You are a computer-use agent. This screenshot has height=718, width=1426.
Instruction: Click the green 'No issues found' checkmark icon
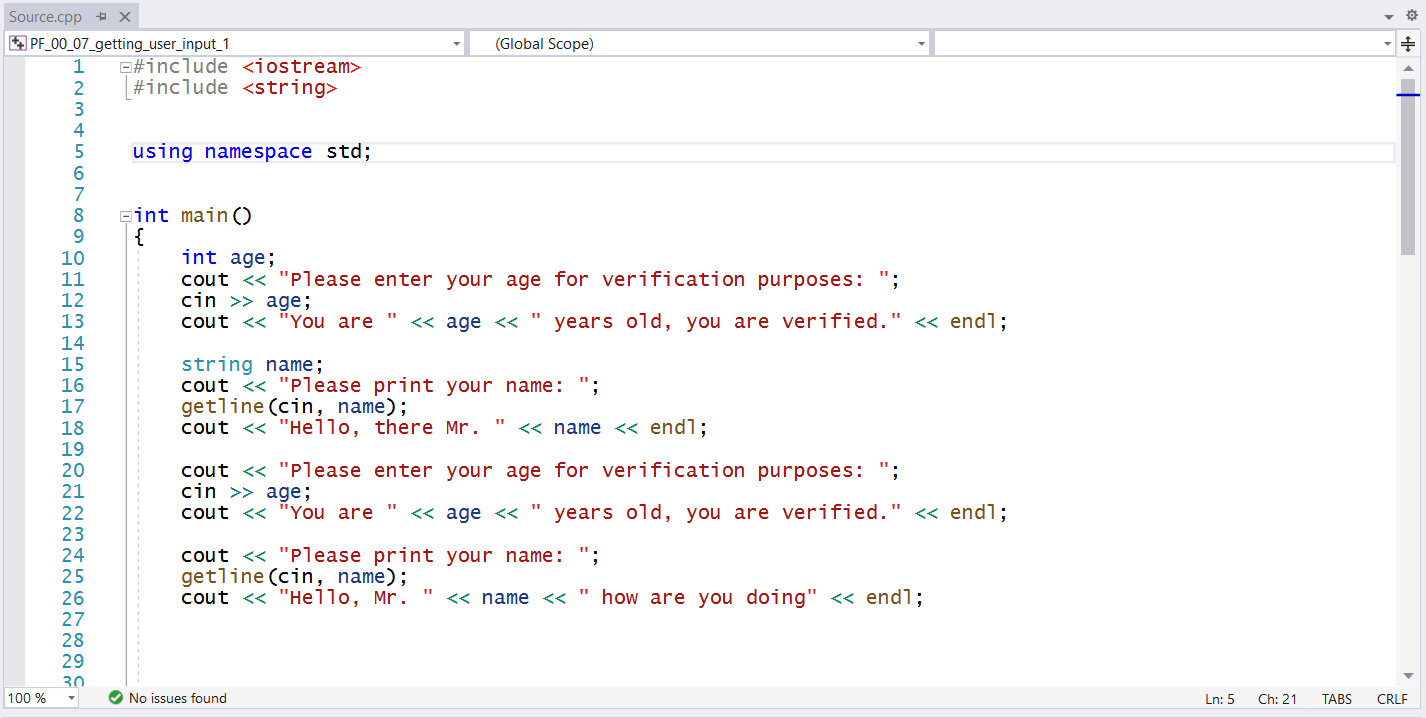115,698
